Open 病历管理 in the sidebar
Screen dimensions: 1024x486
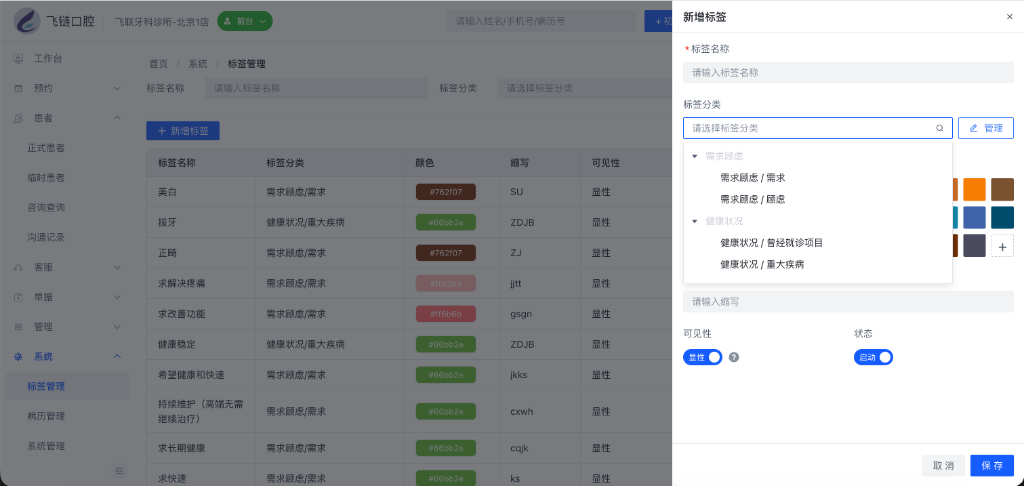[x=46, y=416]
